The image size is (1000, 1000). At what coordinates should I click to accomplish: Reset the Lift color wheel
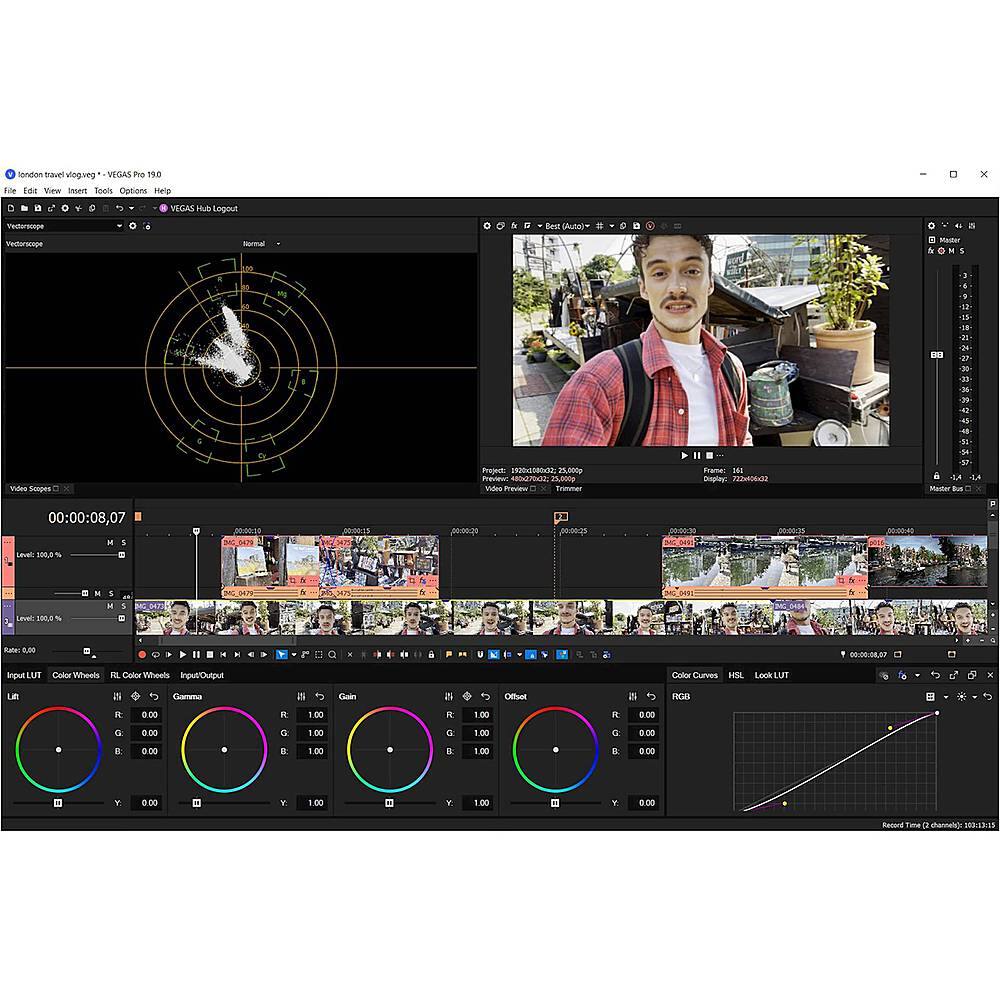153,697
